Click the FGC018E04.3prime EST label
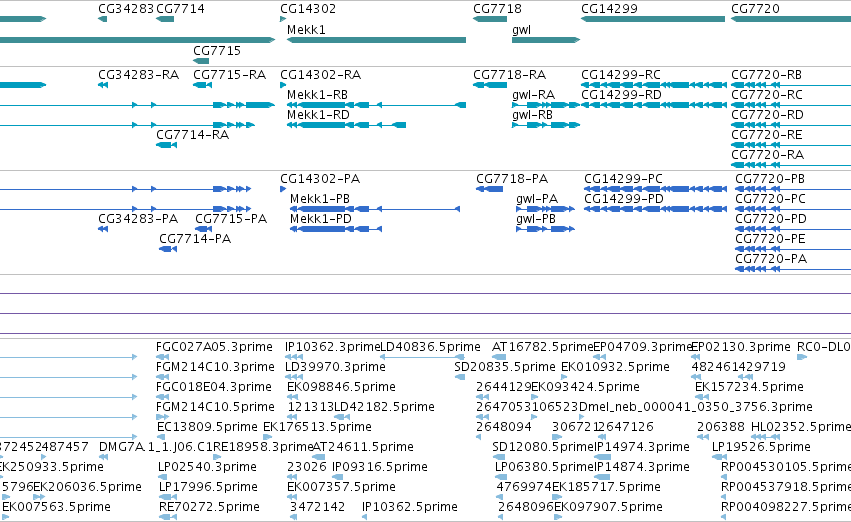 pyautogui.click(x=214, y=387)
